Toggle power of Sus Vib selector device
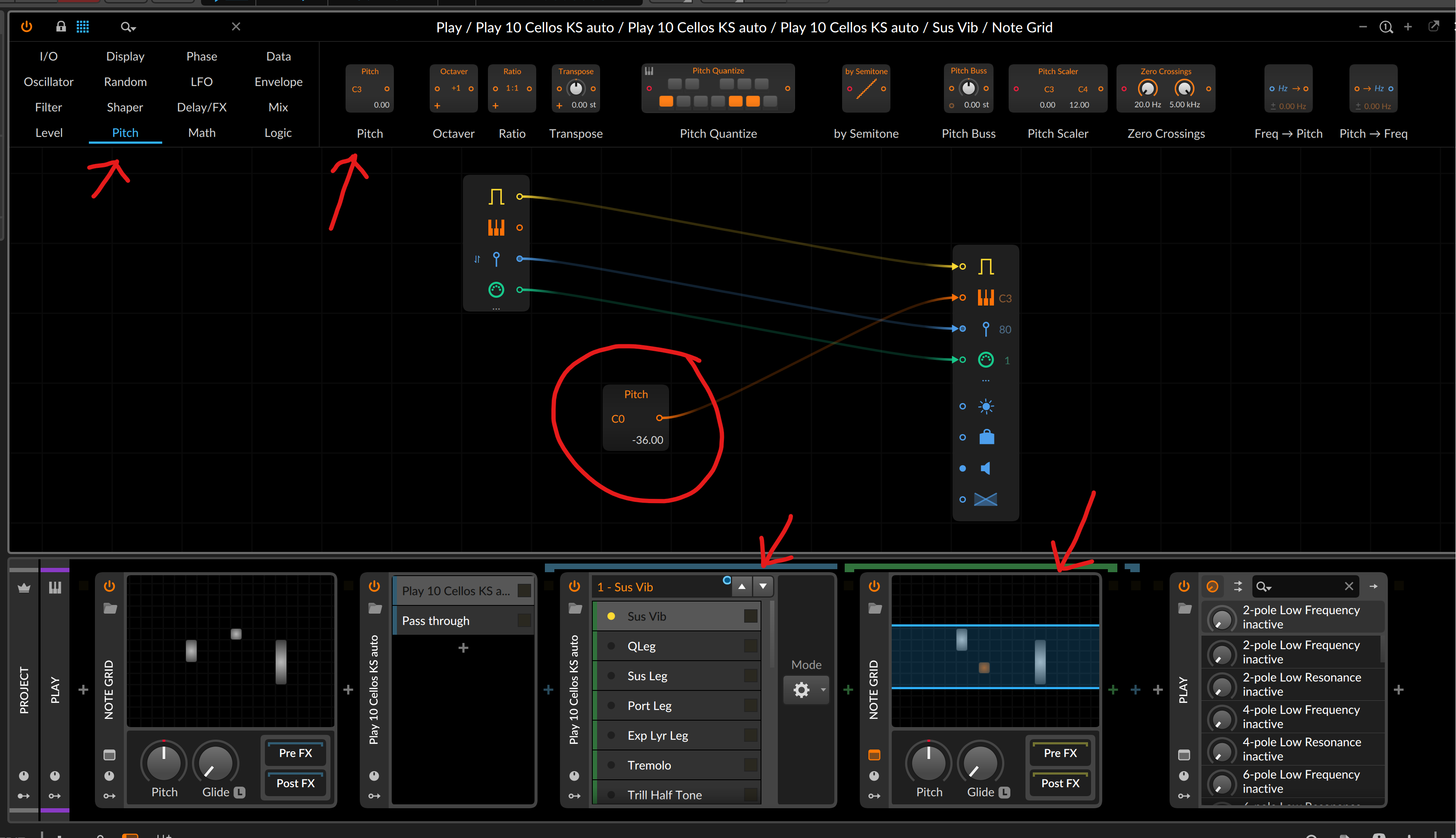Image resolution: width=1456 pixels, height=838 pixels. coord(574,586)
